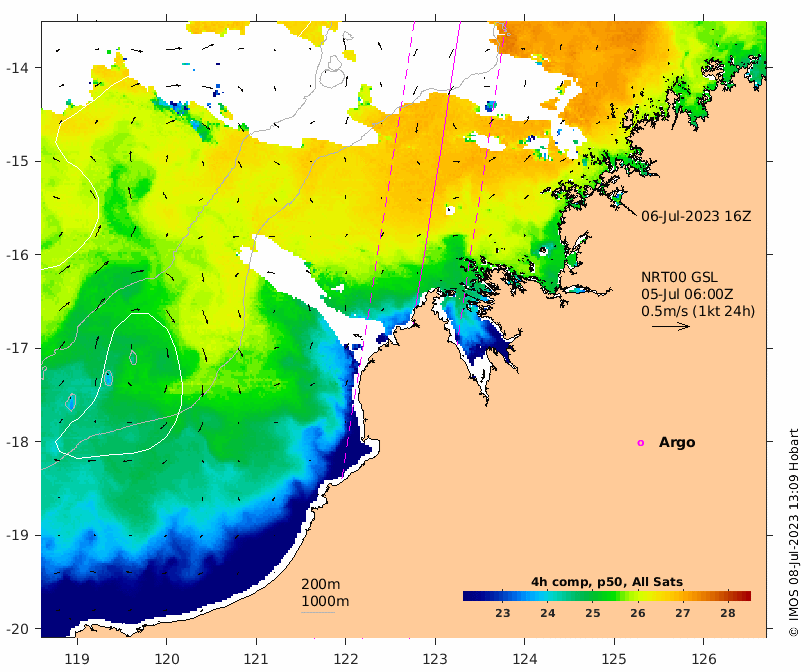
Task: Click the 27 value on the color scale
Action: [682, 614]
